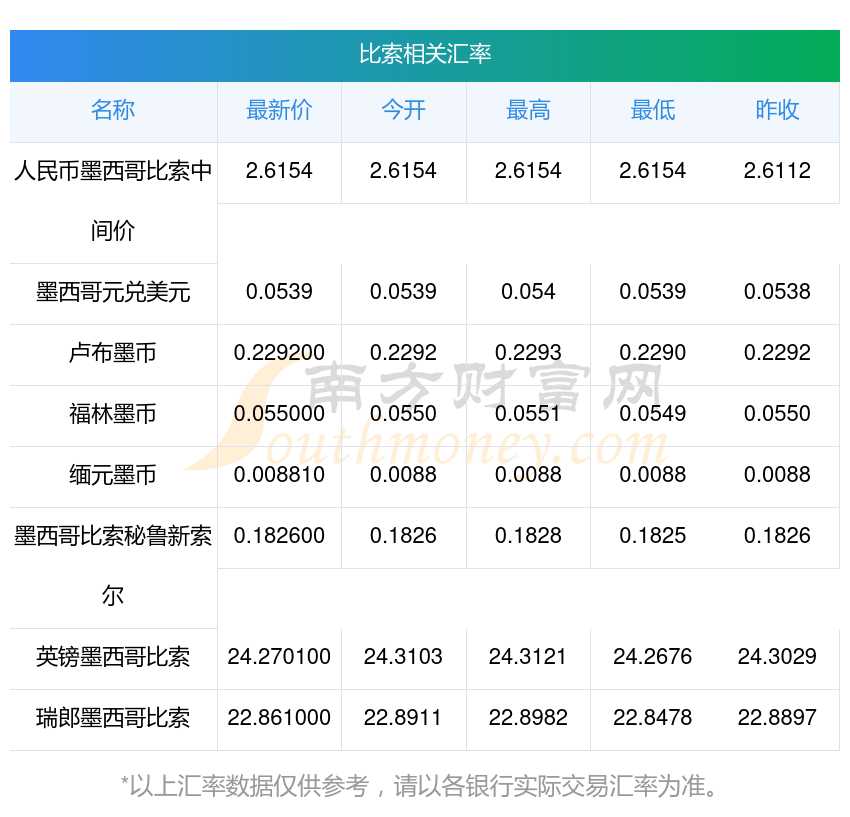Select the 缅元墨币 row label
The width and height of the screenshot is (850, 817).
113,475
